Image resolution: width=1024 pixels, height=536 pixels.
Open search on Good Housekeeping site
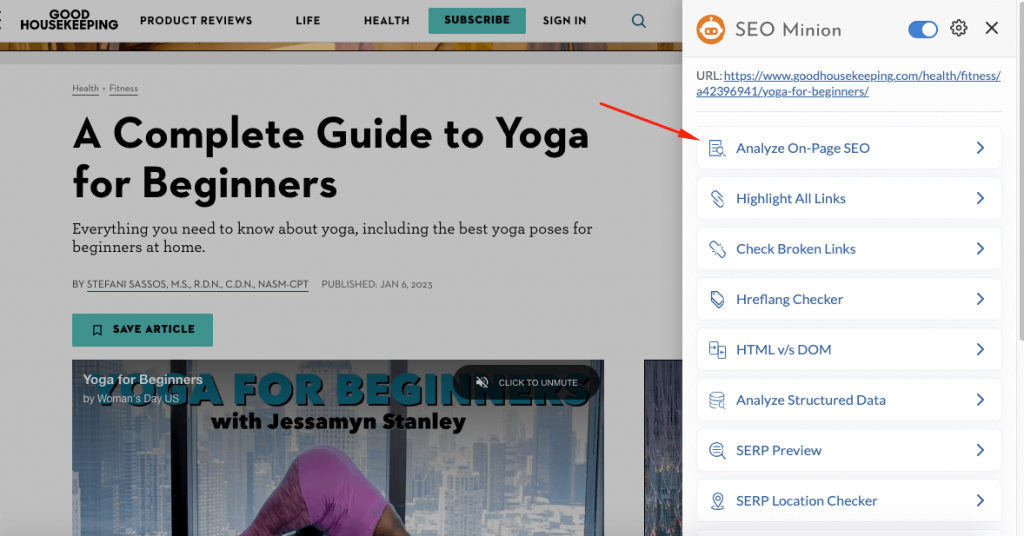[x=639, y=21]
